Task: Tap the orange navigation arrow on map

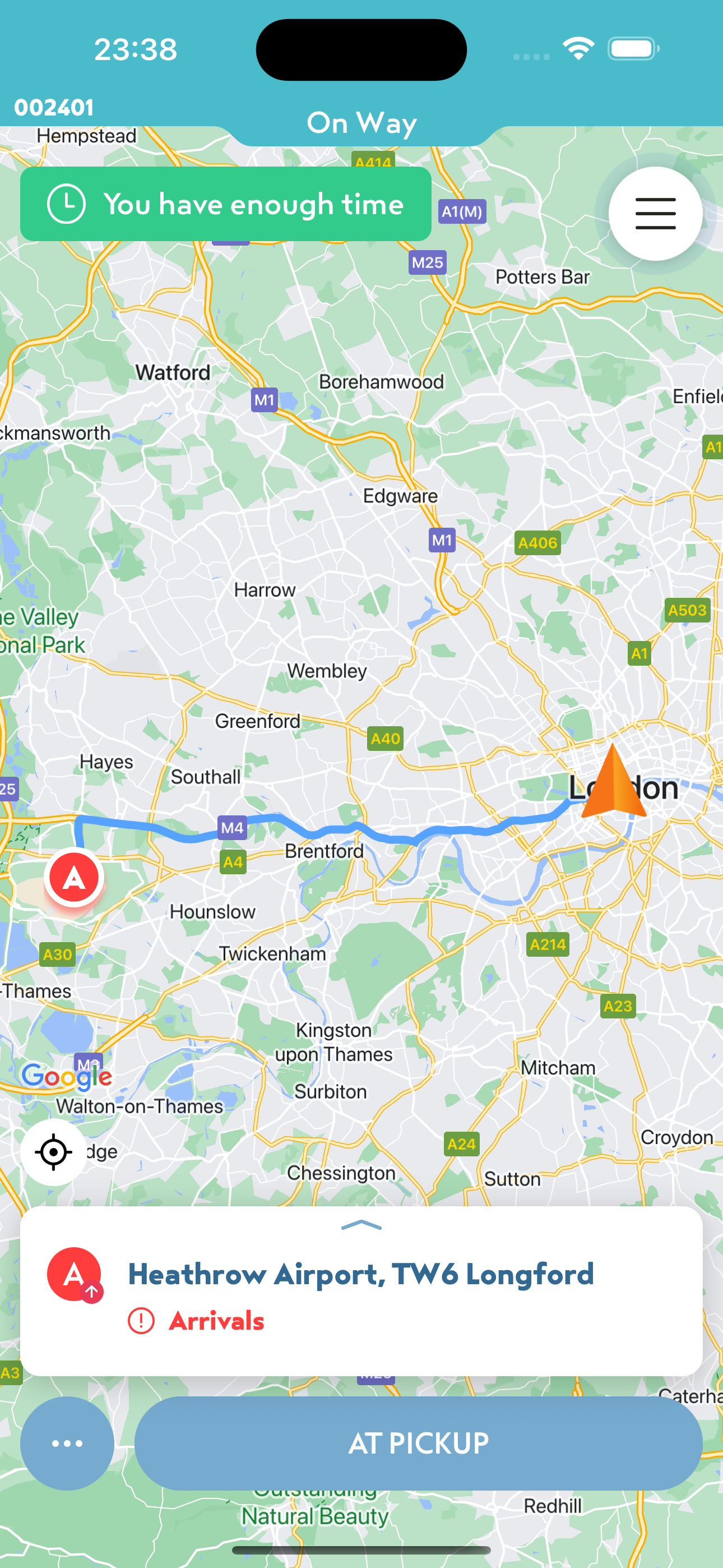Action: (614, 781)
